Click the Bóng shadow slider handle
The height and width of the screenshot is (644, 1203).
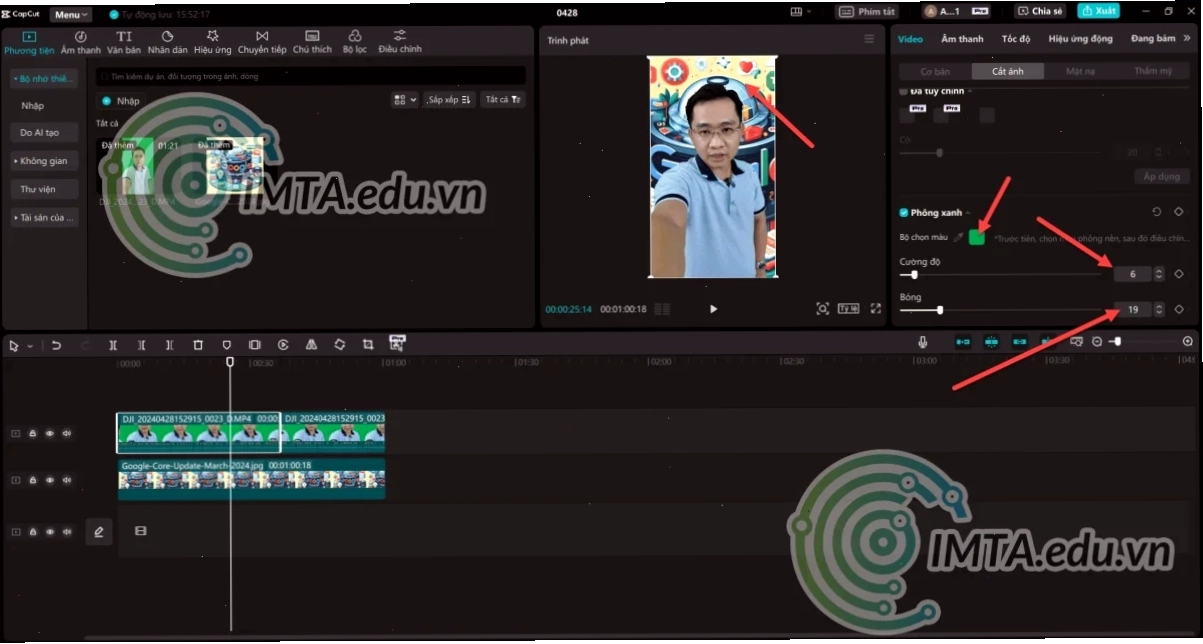(x=940, y=310)
